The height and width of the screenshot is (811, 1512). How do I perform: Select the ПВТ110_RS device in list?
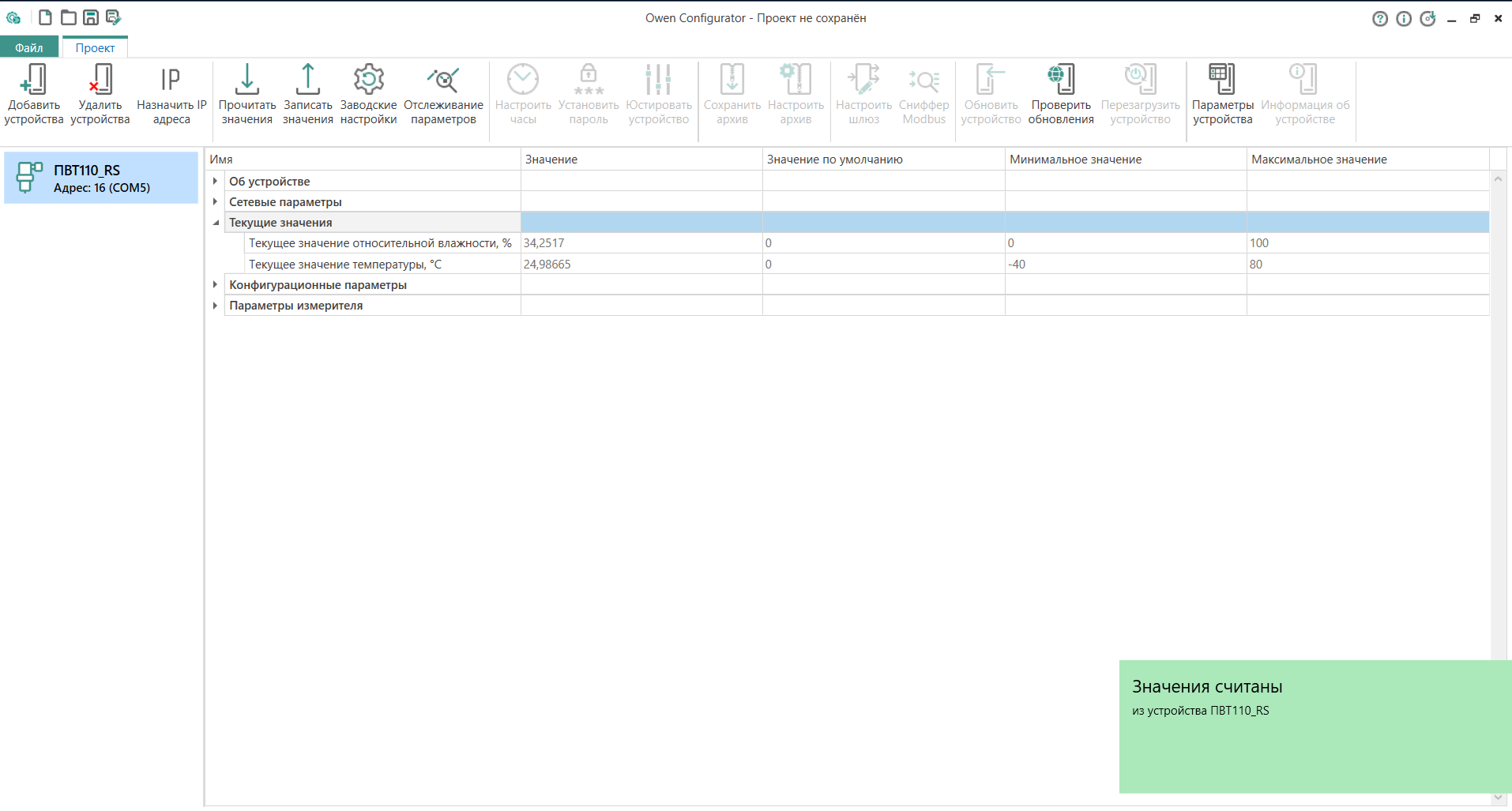101,178
